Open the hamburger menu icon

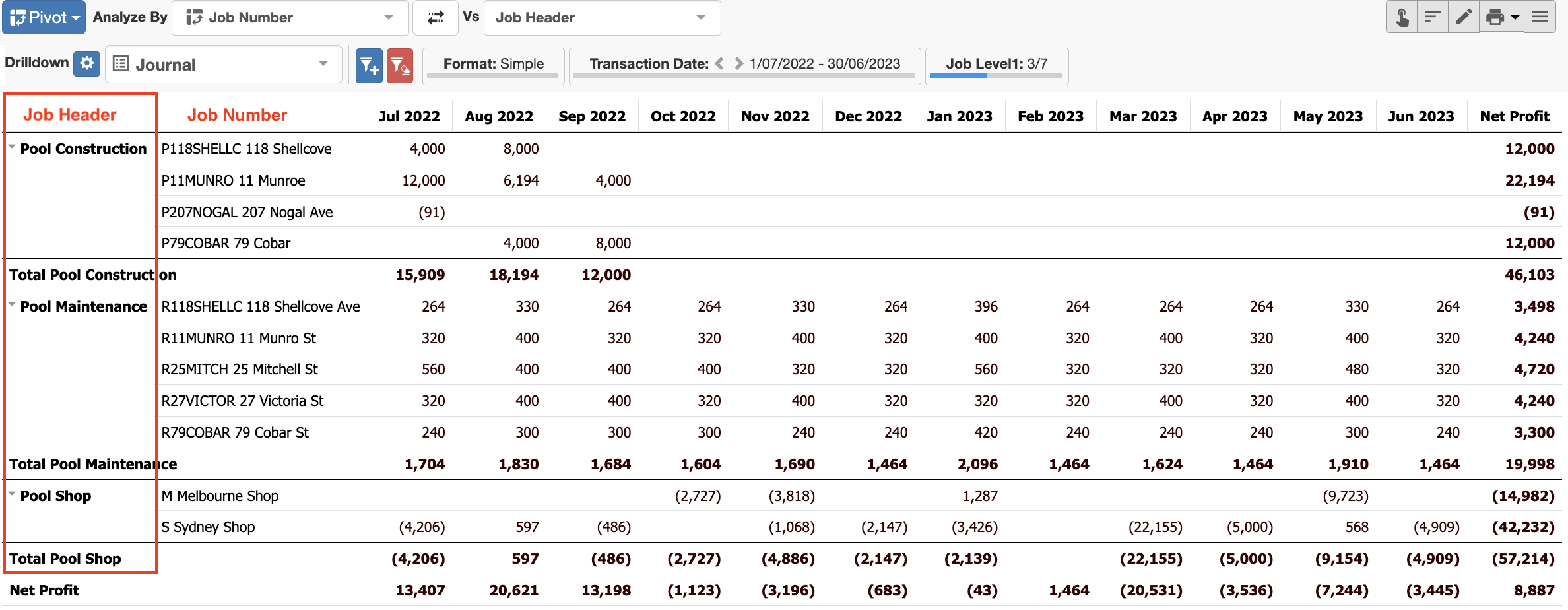tap(1540, 17)
